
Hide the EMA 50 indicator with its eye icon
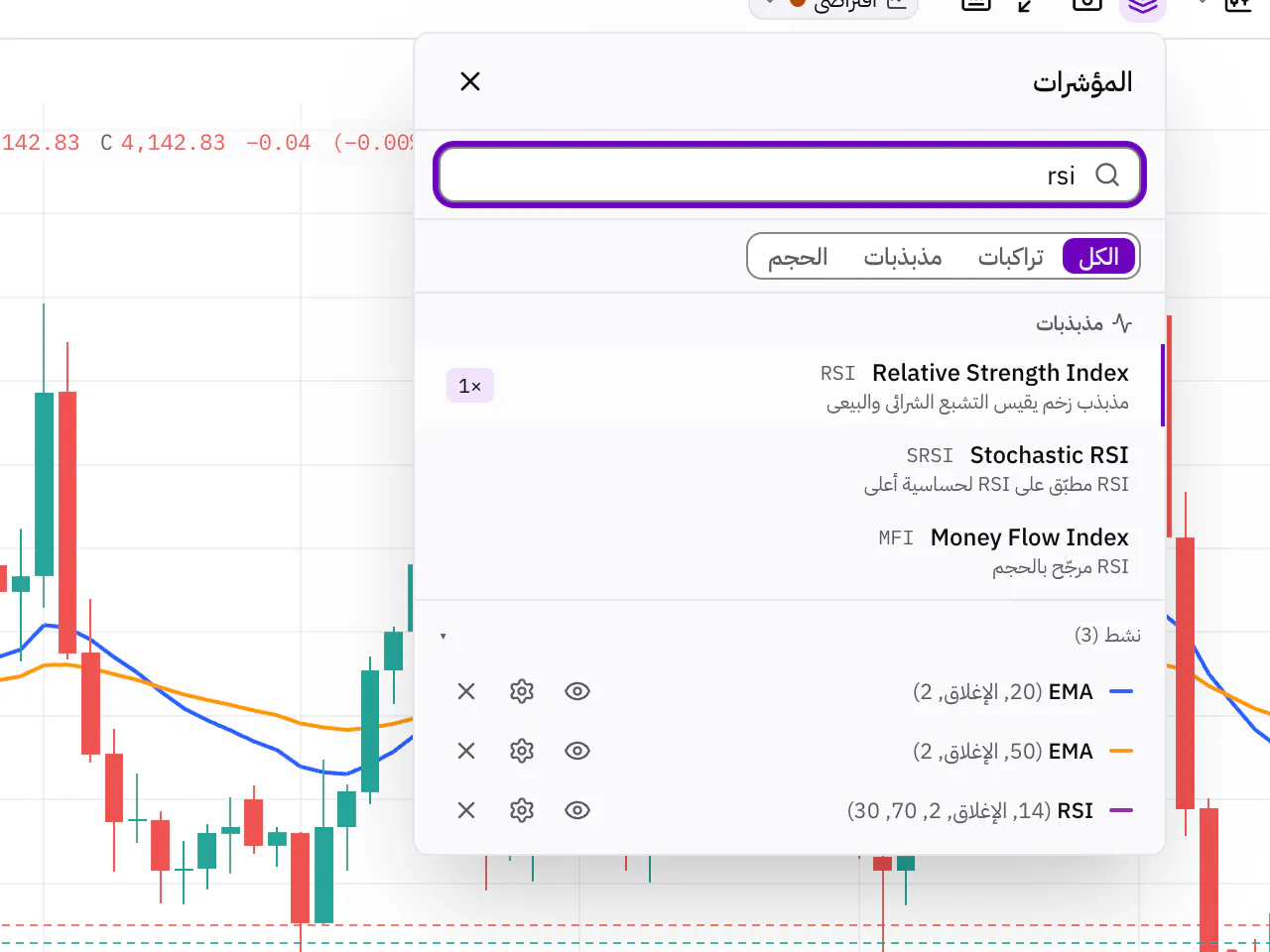coord(577,751)
